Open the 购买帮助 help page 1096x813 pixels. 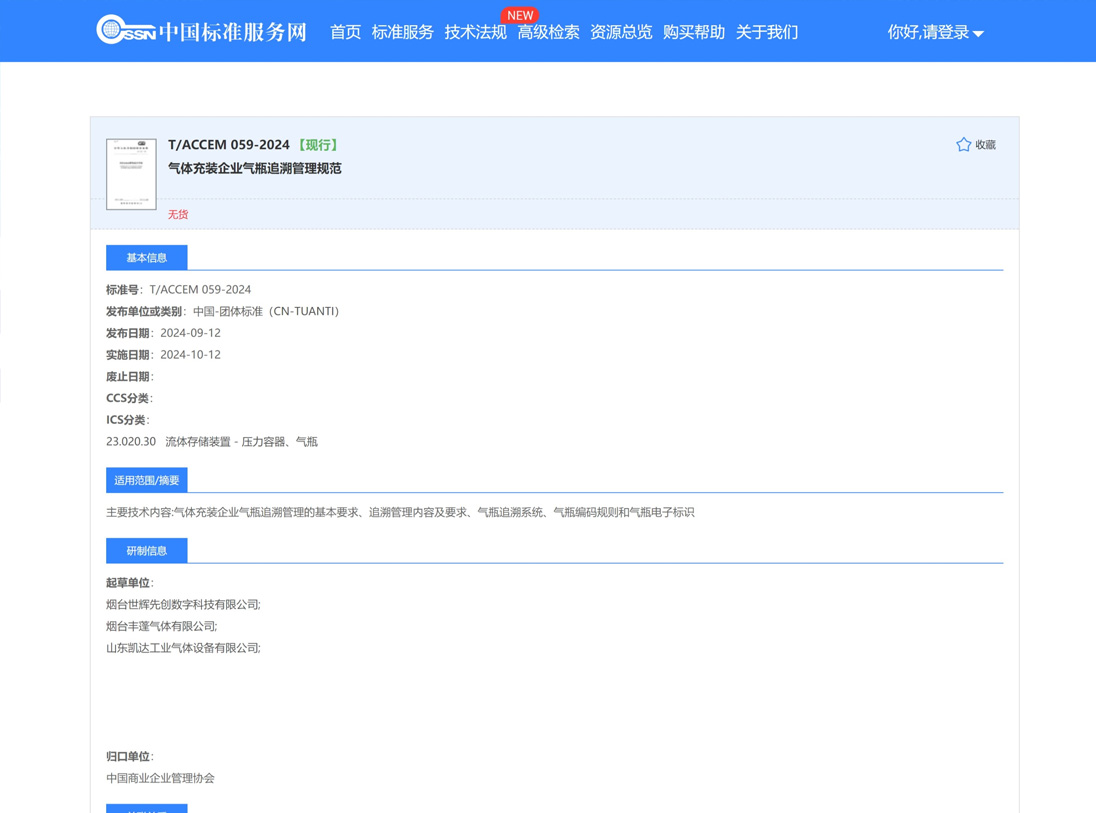(694, 32)
